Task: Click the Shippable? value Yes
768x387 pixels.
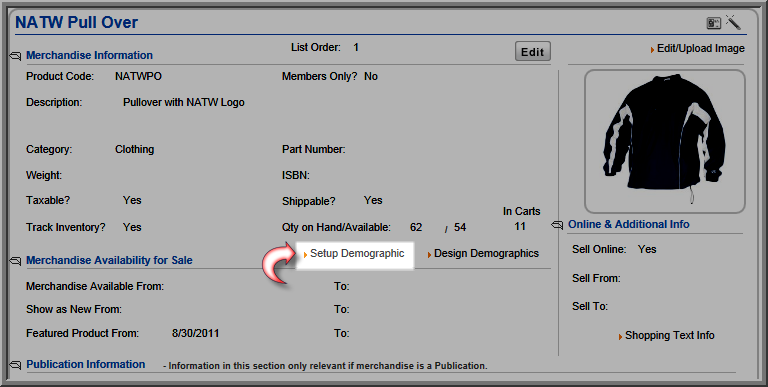Action: (x=373, y=200)
